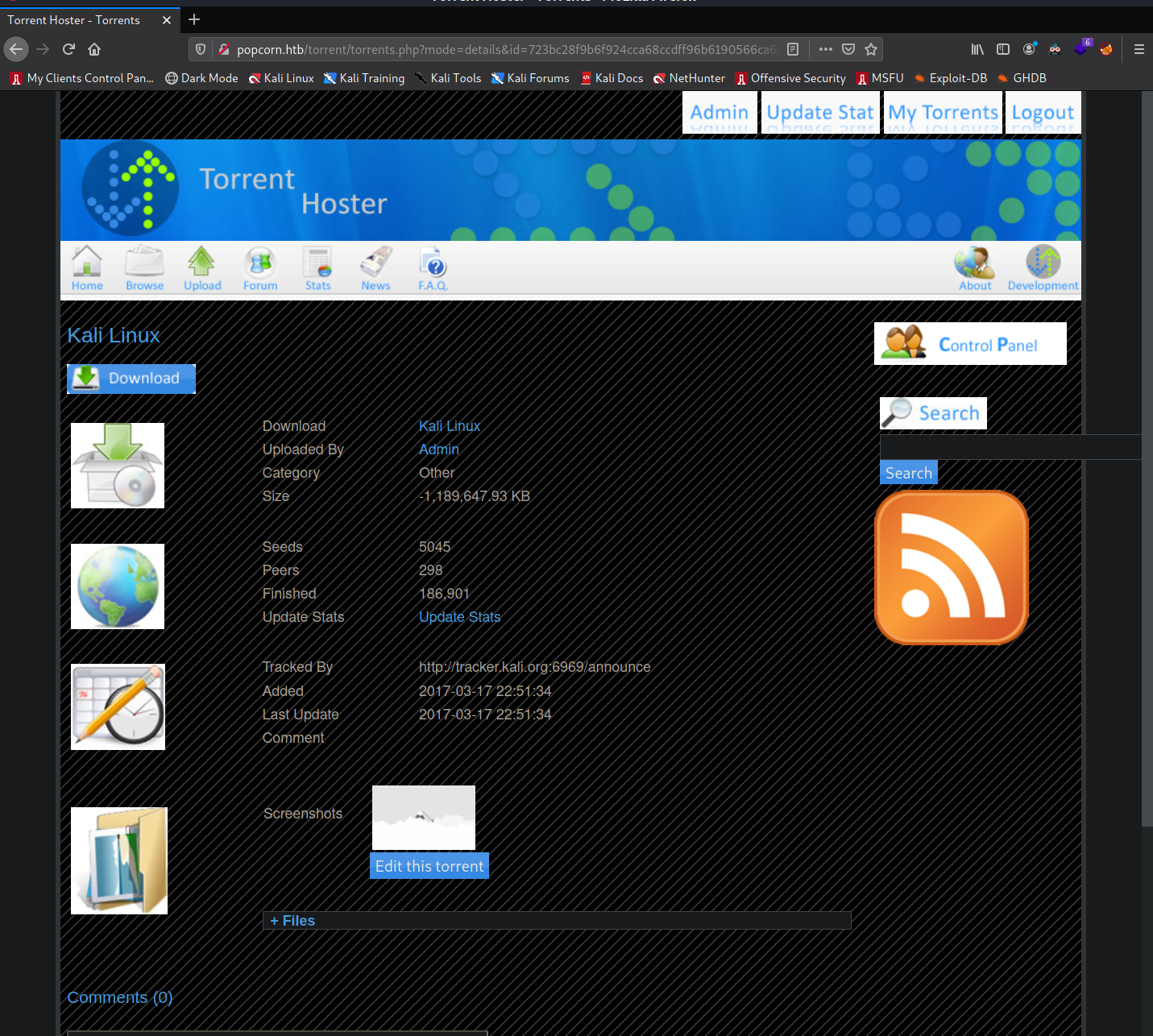1153x1036 pixels.
Task: Click the Update Stat top menu item
Action: 820,112
